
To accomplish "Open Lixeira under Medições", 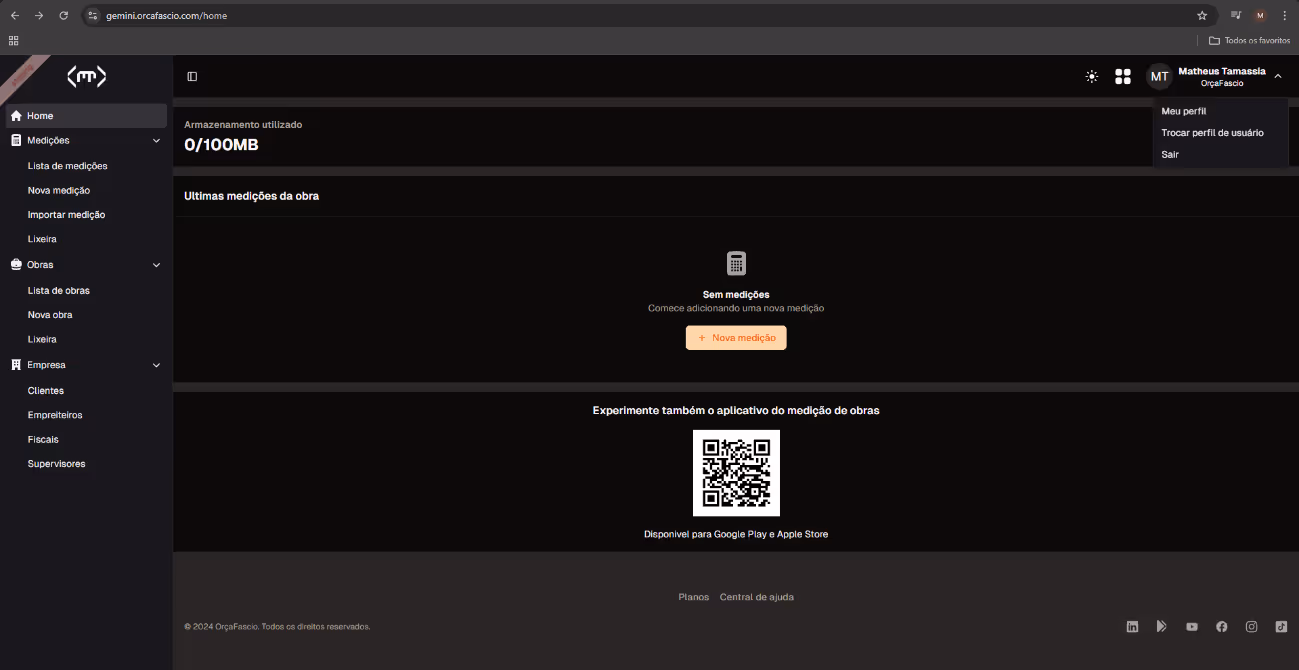I will click(42, 240).
